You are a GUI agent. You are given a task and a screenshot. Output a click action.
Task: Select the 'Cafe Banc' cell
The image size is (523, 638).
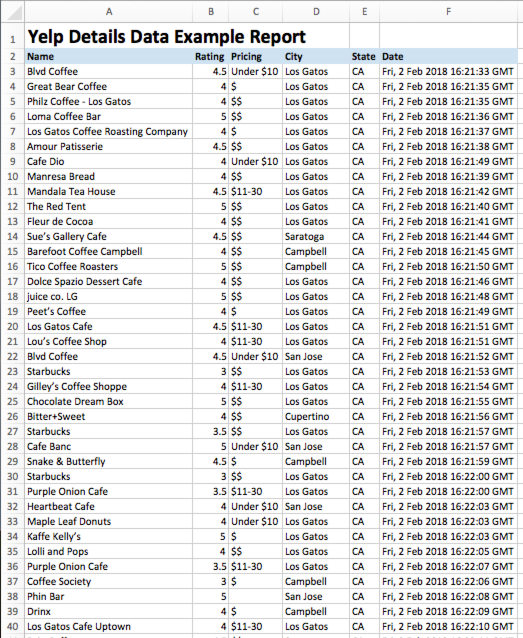[x=109, y=446]
